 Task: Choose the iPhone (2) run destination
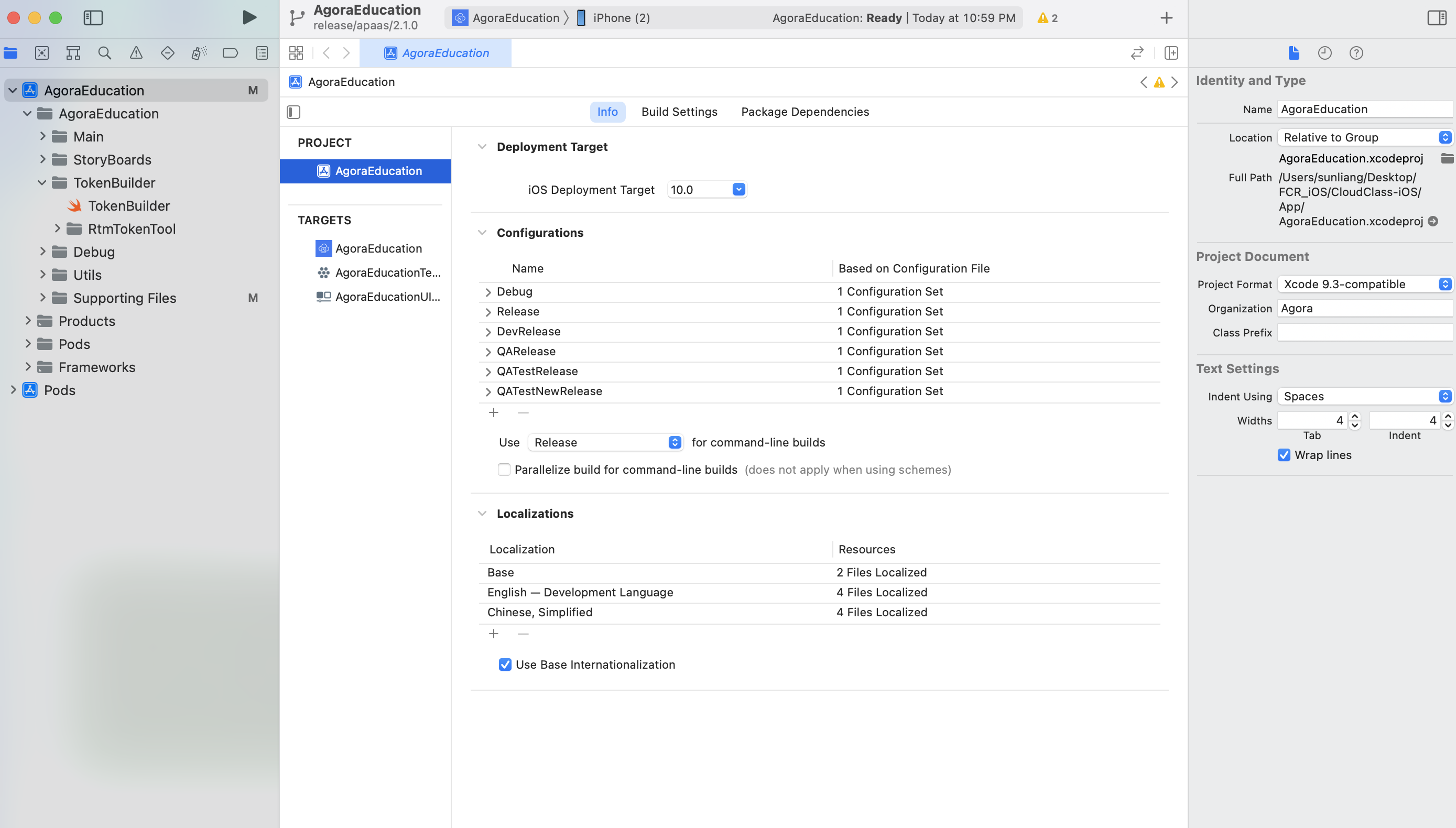[x=613, y=18]
